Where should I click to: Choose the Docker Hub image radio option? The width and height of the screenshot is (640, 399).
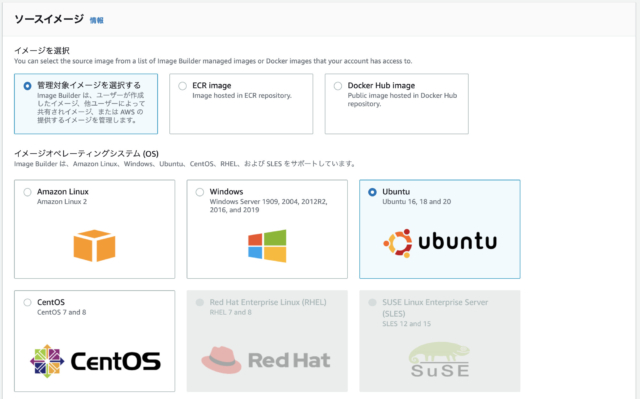338,86
